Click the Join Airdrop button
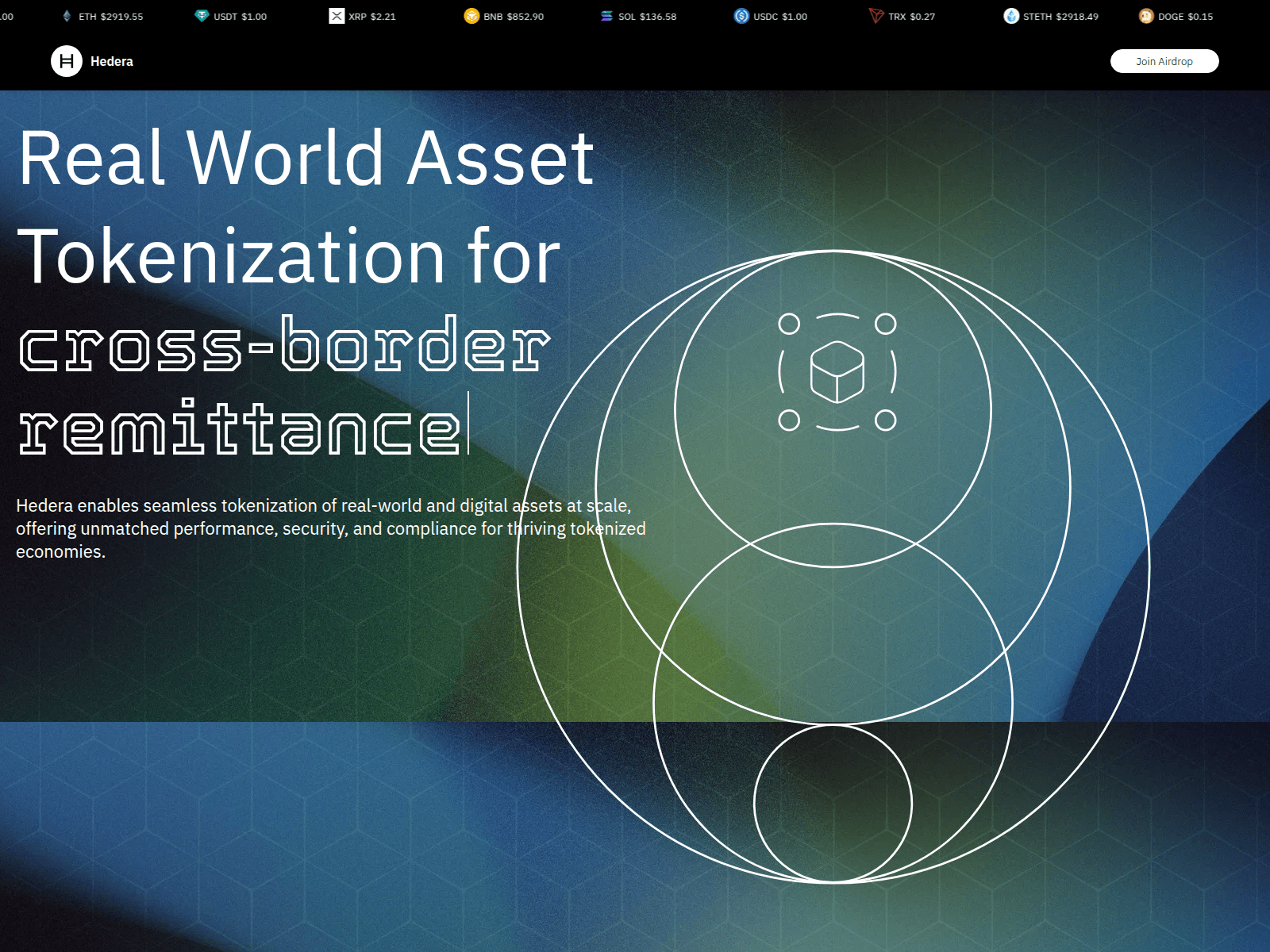Image resolution: width=1270 pixels, height=952 pixels. point(1164,61)
